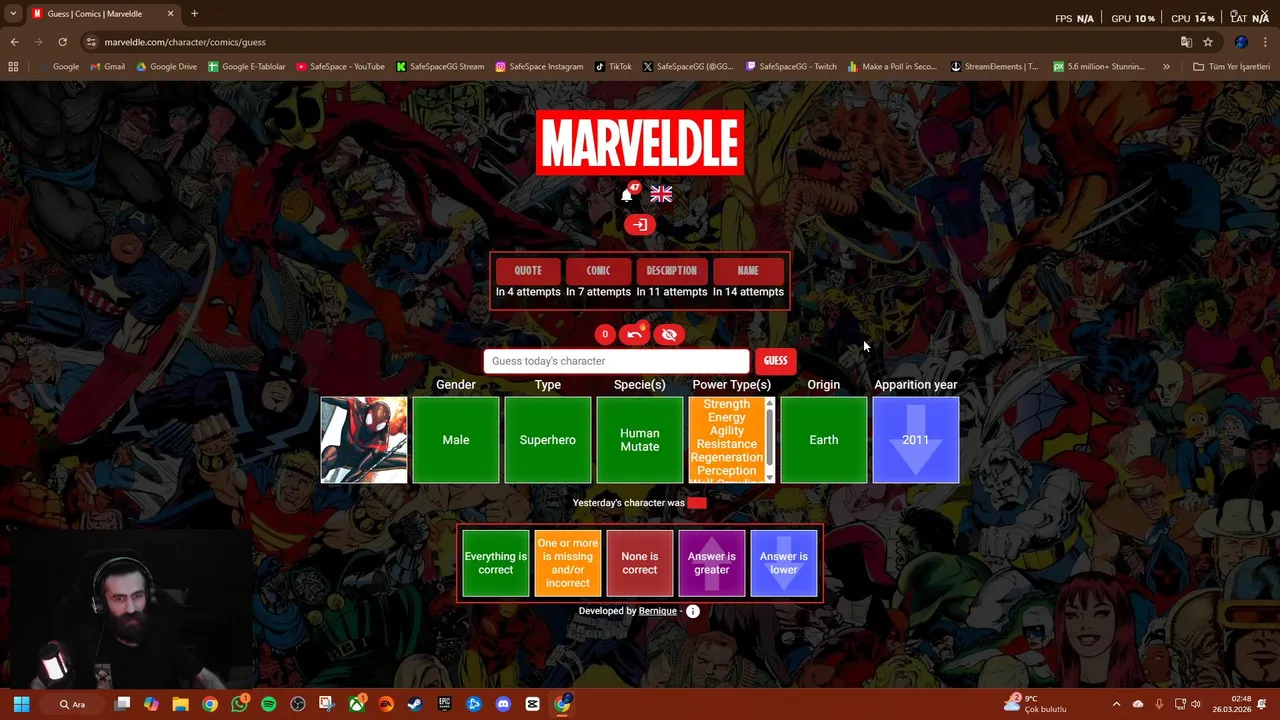Open the tab search dropdown arrow
Screen dimensions: 1280x720
(x=13, y=14)
